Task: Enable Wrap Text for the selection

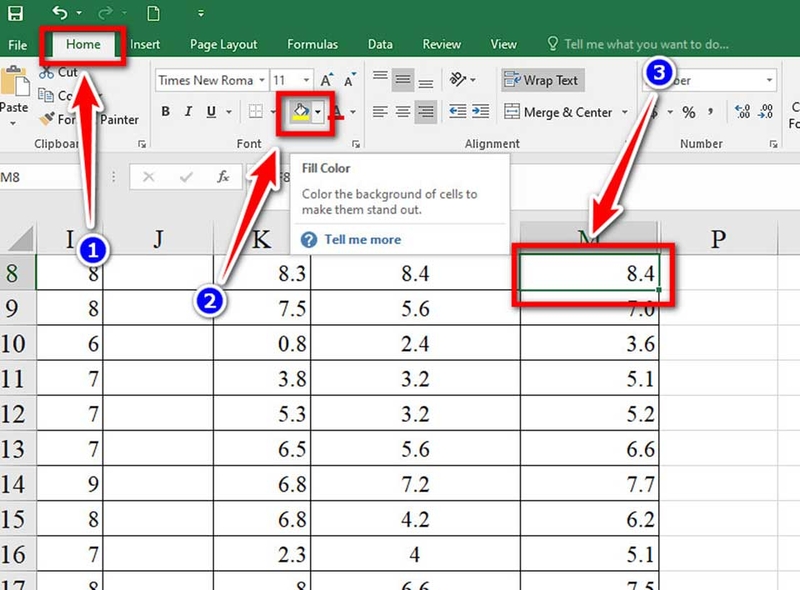Action: click(x=540, y=79)
